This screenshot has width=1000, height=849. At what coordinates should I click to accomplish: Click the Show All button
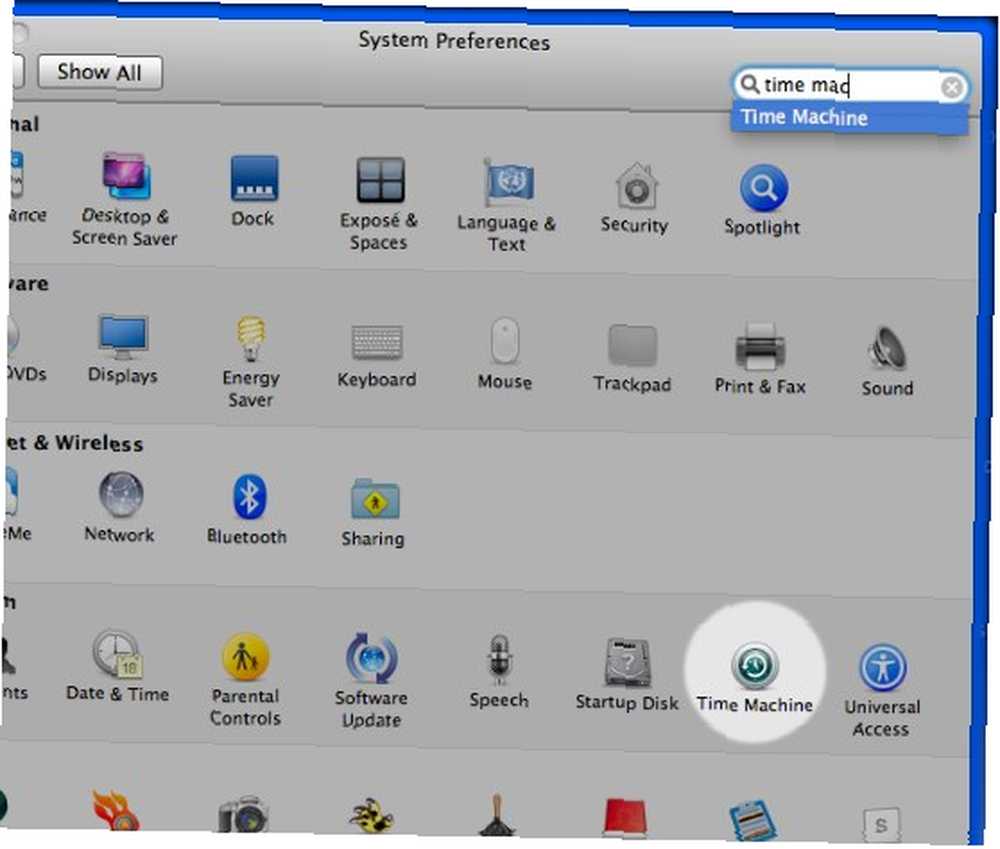pyautogui.click(x=100, y=72)
